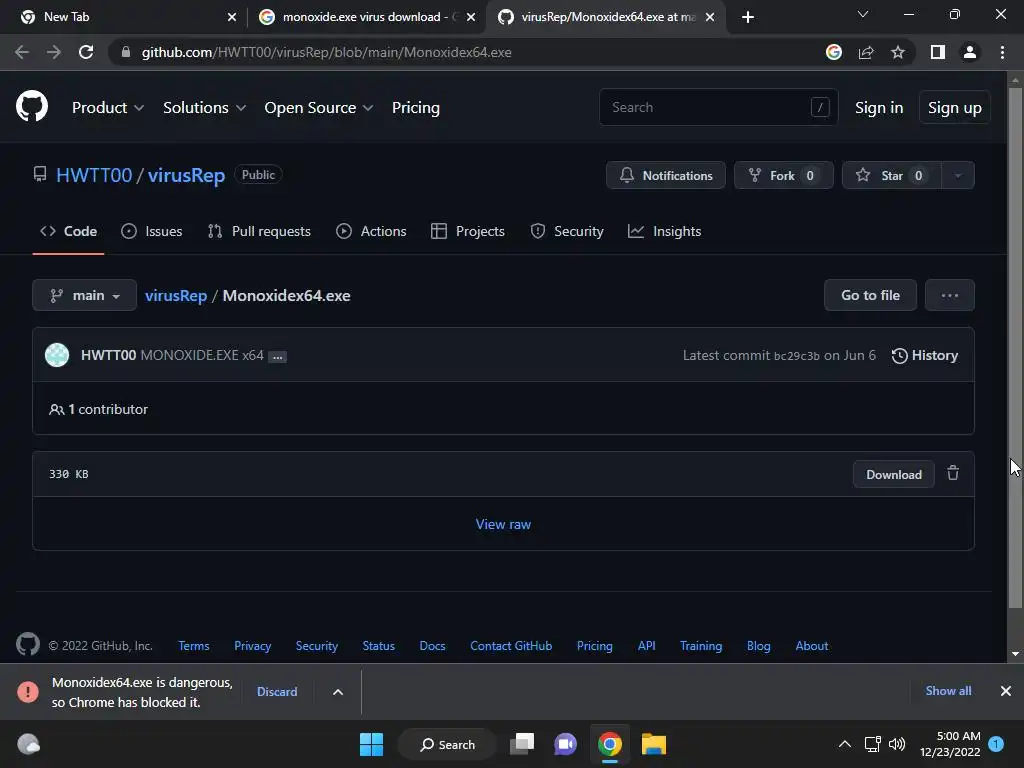Fork the repository button
The width and height of the screenshot is (1024, 768).
(784, 175)
